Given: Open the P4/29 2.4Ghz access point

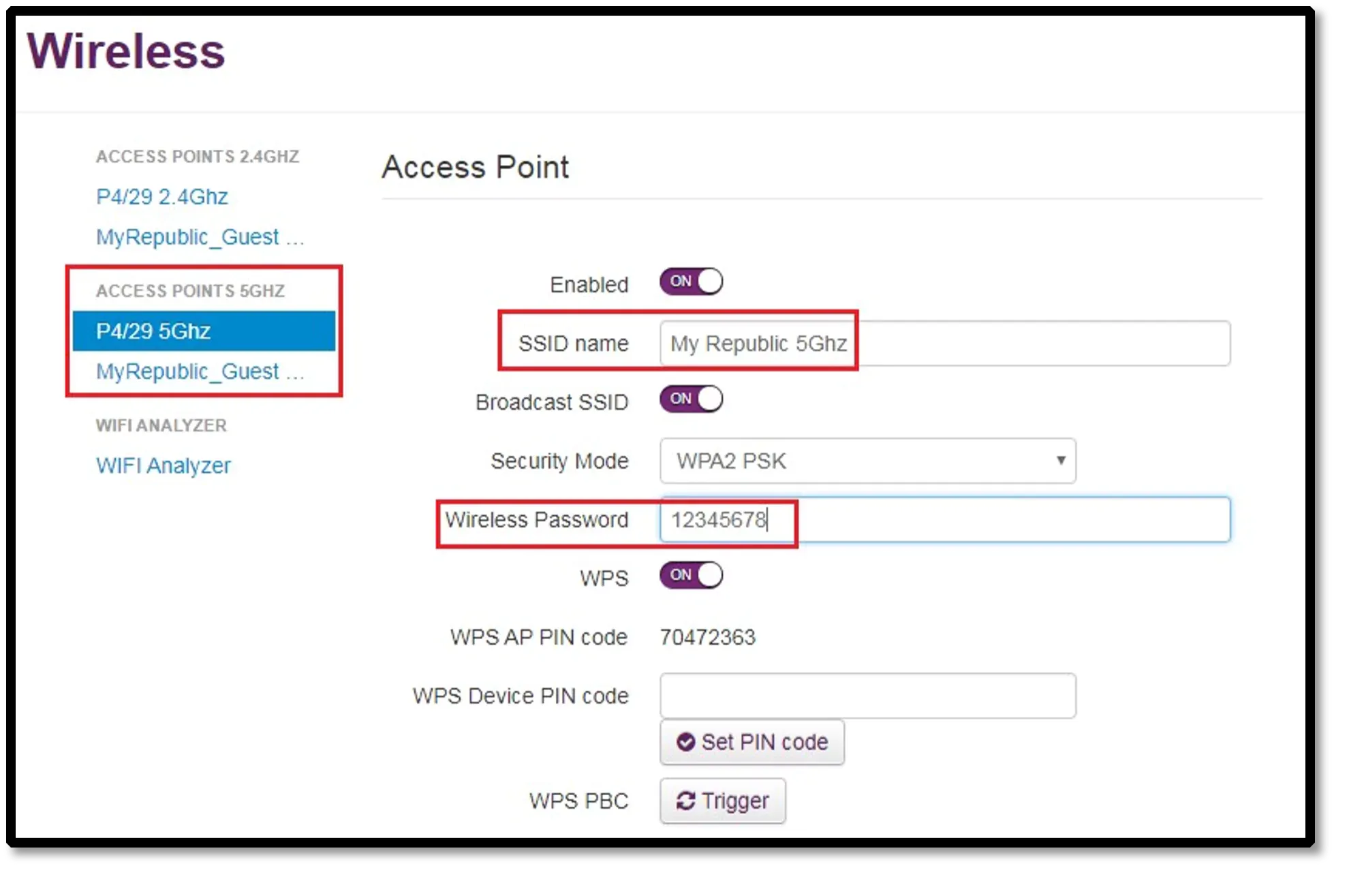Looking at the screenshot, I should [x=161, y=197].
